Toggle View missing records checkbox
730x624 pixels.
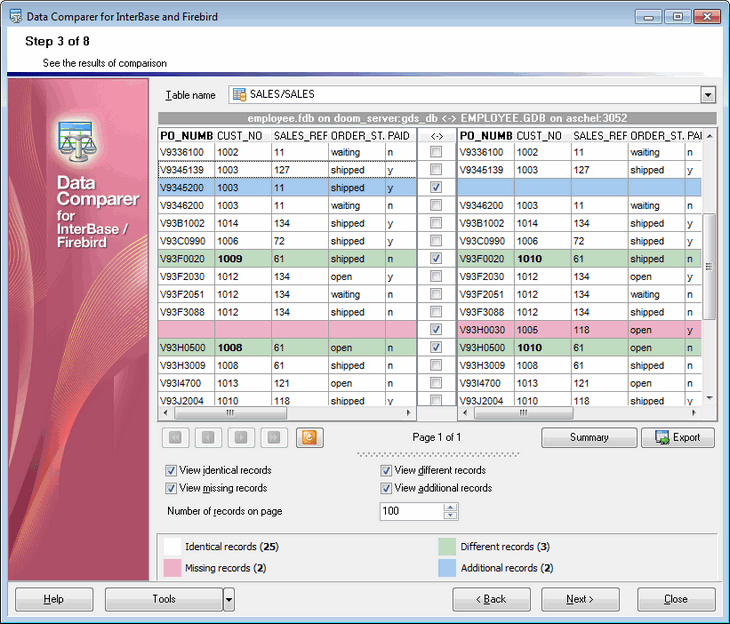(x=171, y=488)
